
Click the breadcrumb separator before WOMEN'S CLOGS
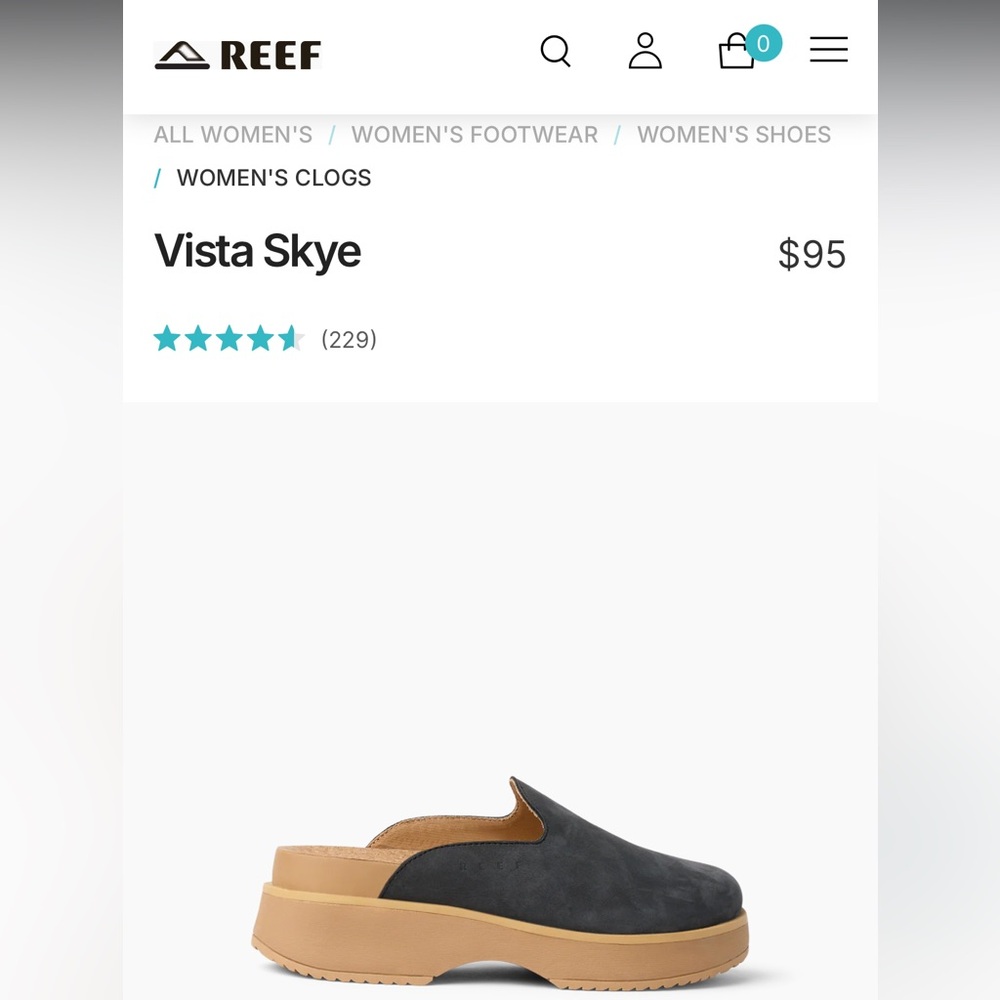(157, 178)
